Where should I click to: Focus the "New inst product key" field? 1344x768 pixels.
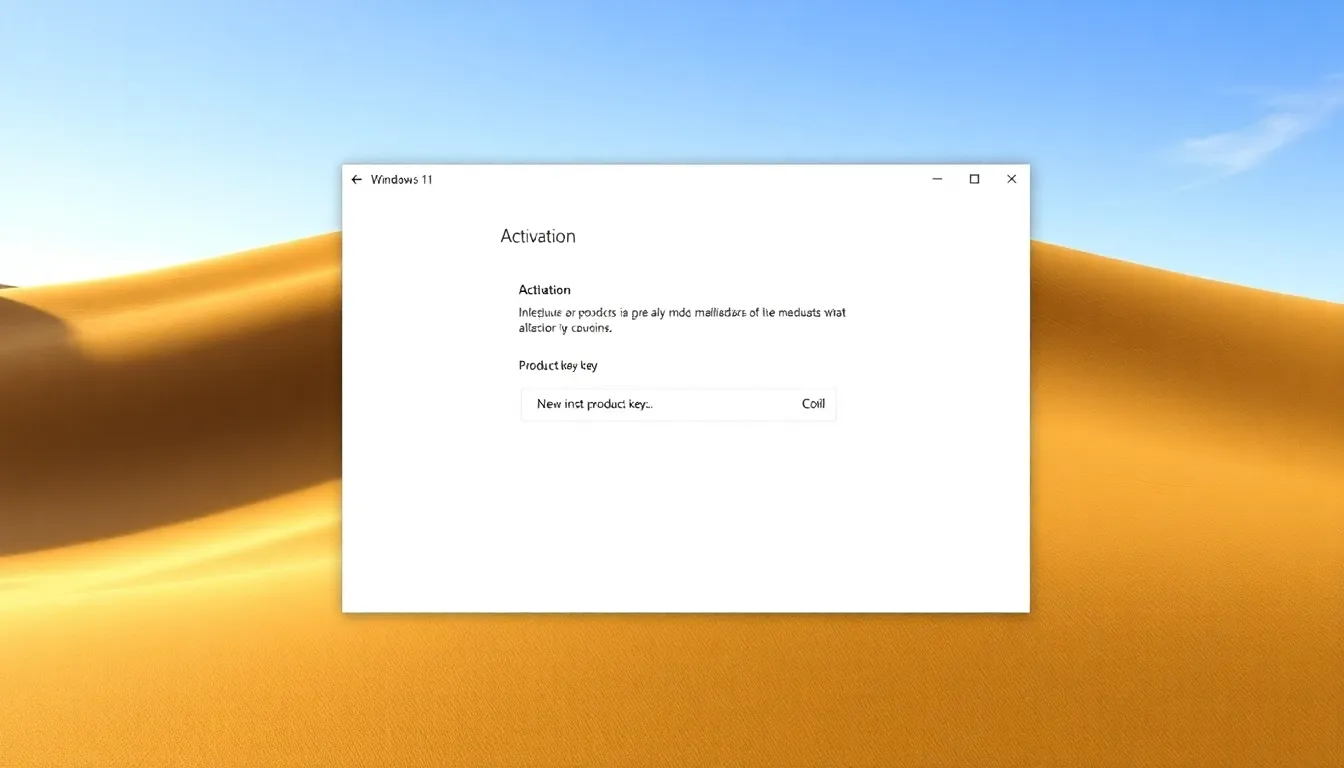coord(594,404)
